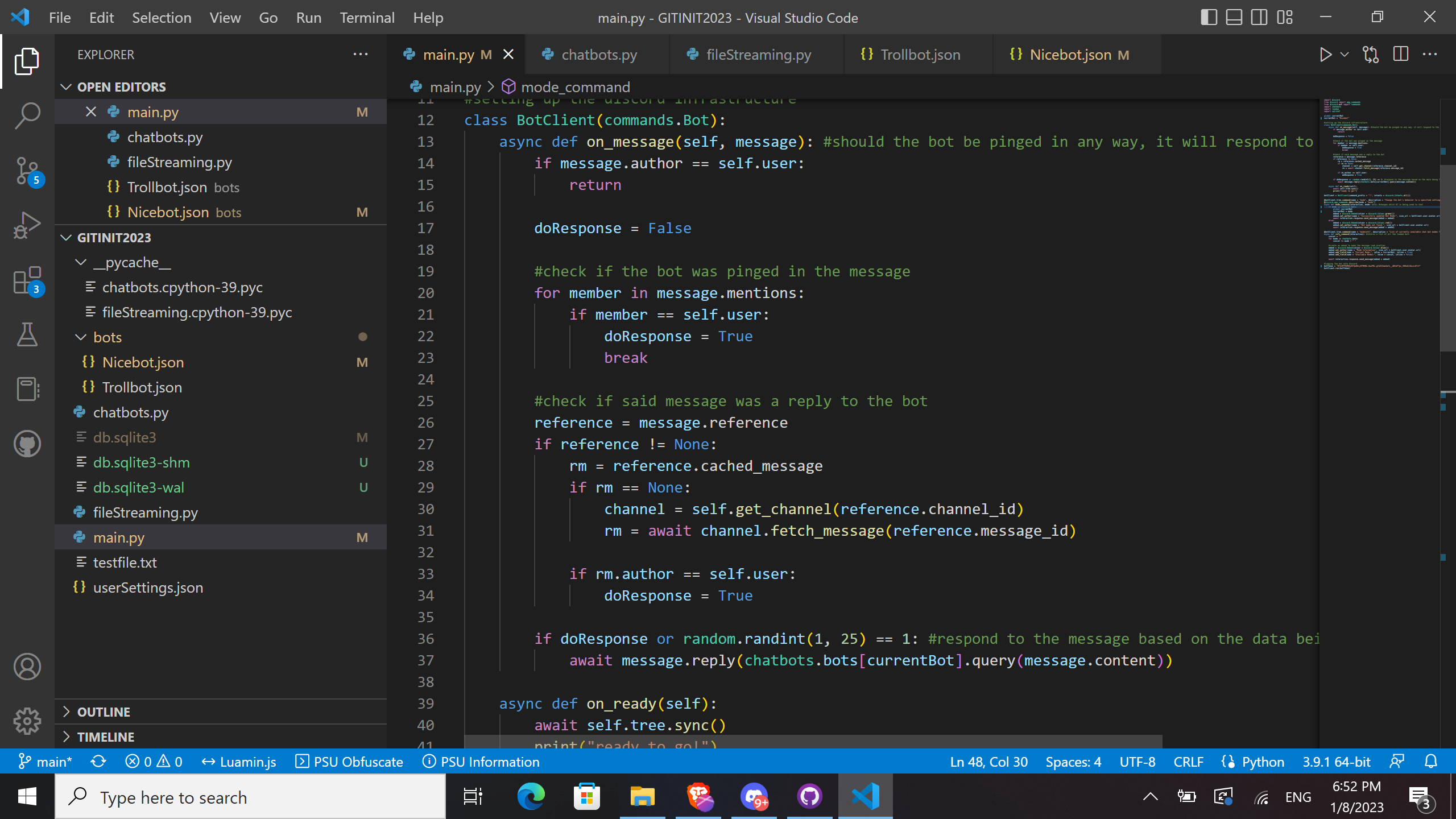Open the Manage gear menu
Screen dimensions: 1456x819
pyautogui.click(x=27, y=721)
